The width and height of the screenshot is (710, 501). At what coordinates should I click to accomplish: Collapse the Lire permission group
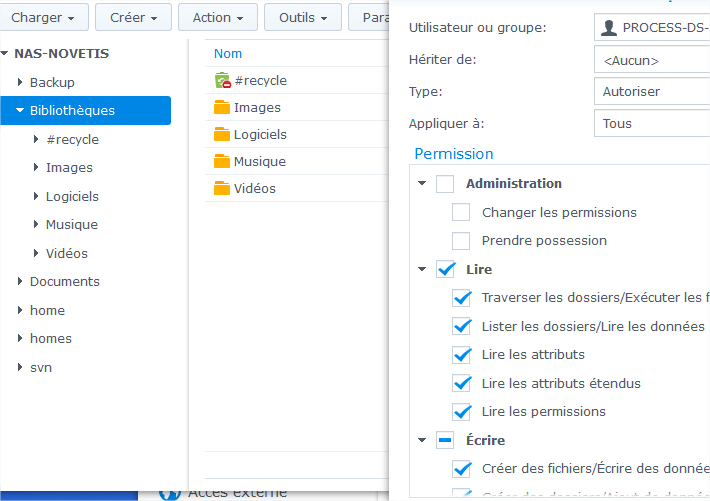tap(422, 269)
